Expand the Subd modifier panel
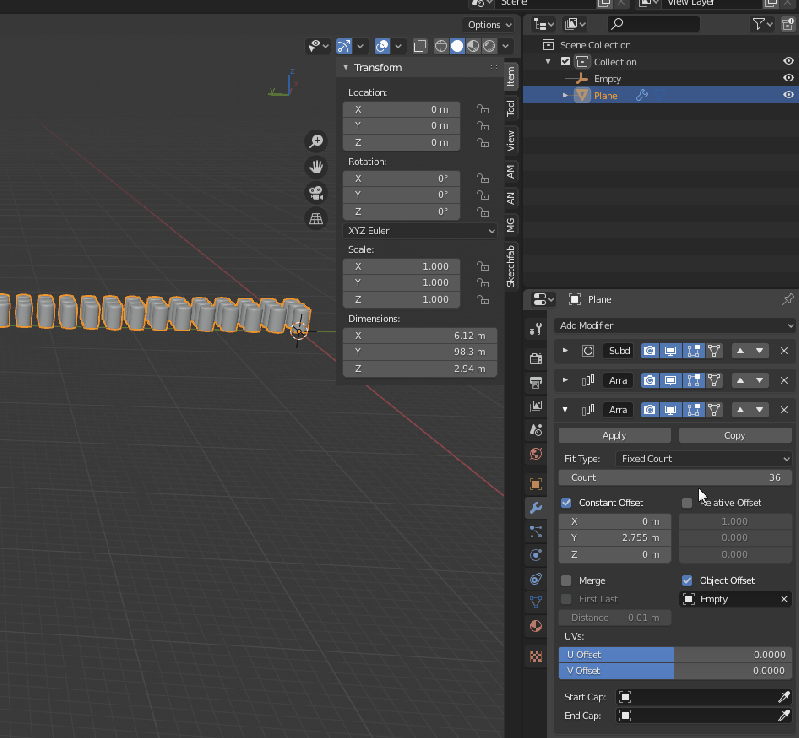 (x=565, y=350)
